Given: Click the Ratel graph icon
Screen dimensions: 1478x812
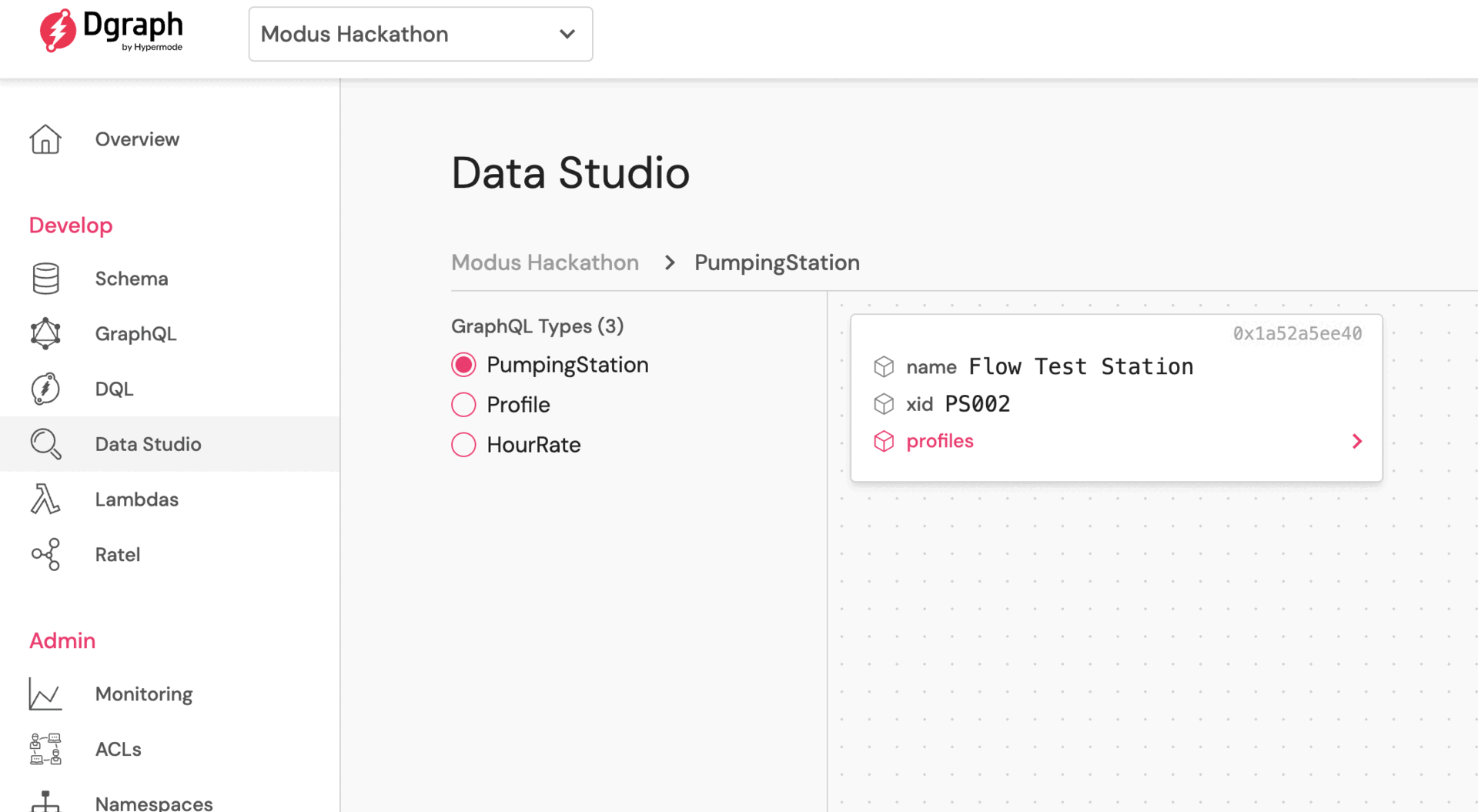Looking at the screenshot, I should [45, 554].
